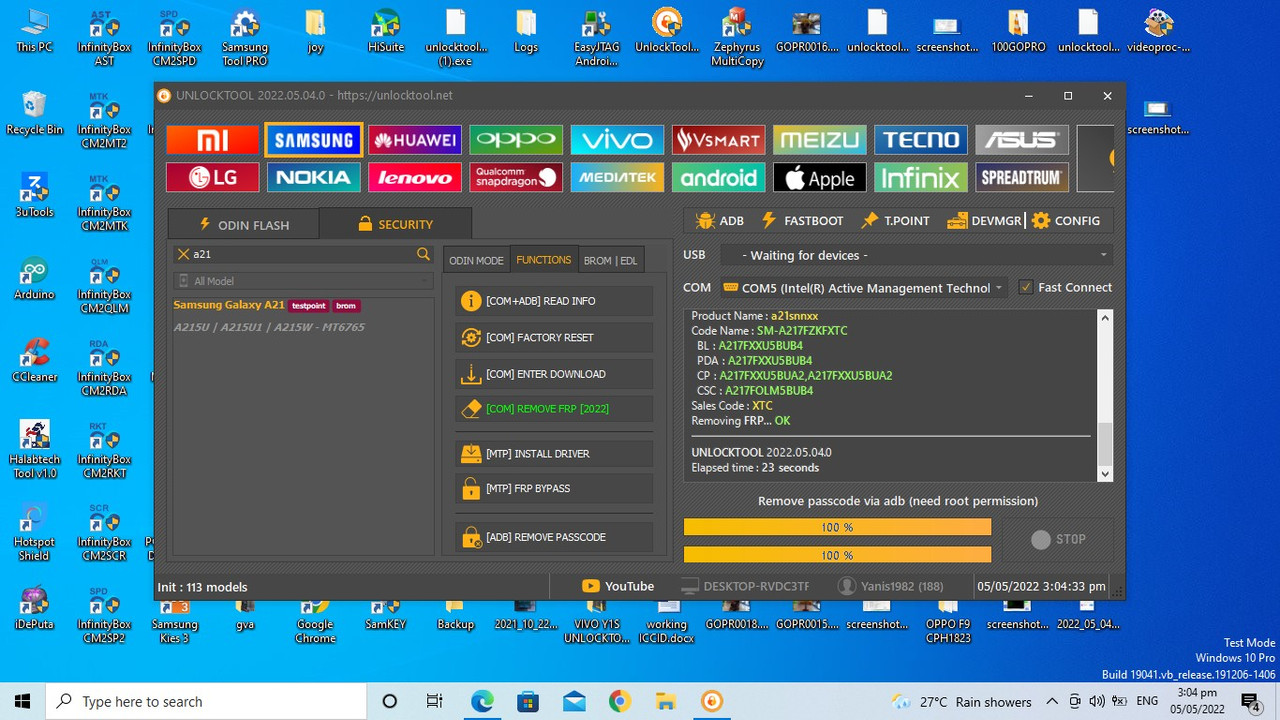Open the Qualcomm Snapdragon tile

click(x=516, y=178)
